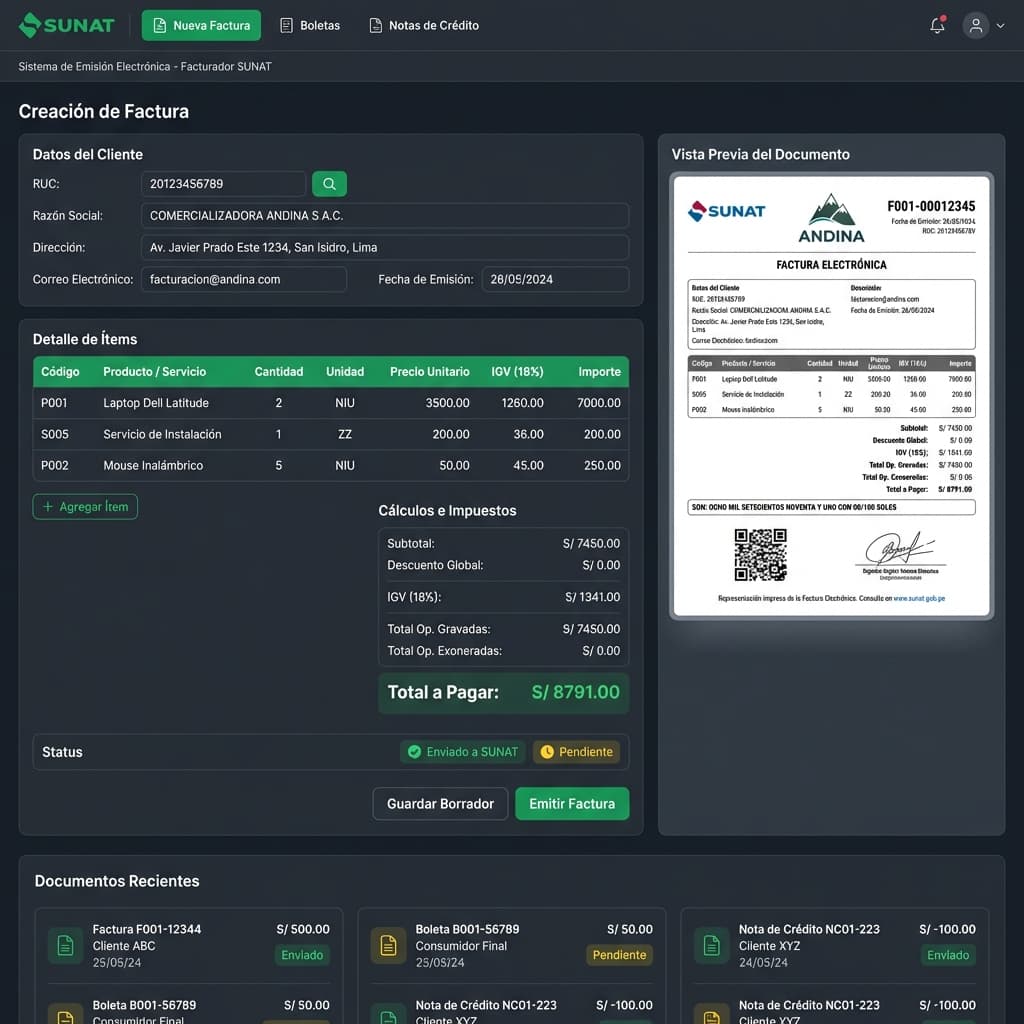This screenshot has height=1024, width=1024.
Task: Search the RUC using the magnifier icon
Action: coord(329,184)
